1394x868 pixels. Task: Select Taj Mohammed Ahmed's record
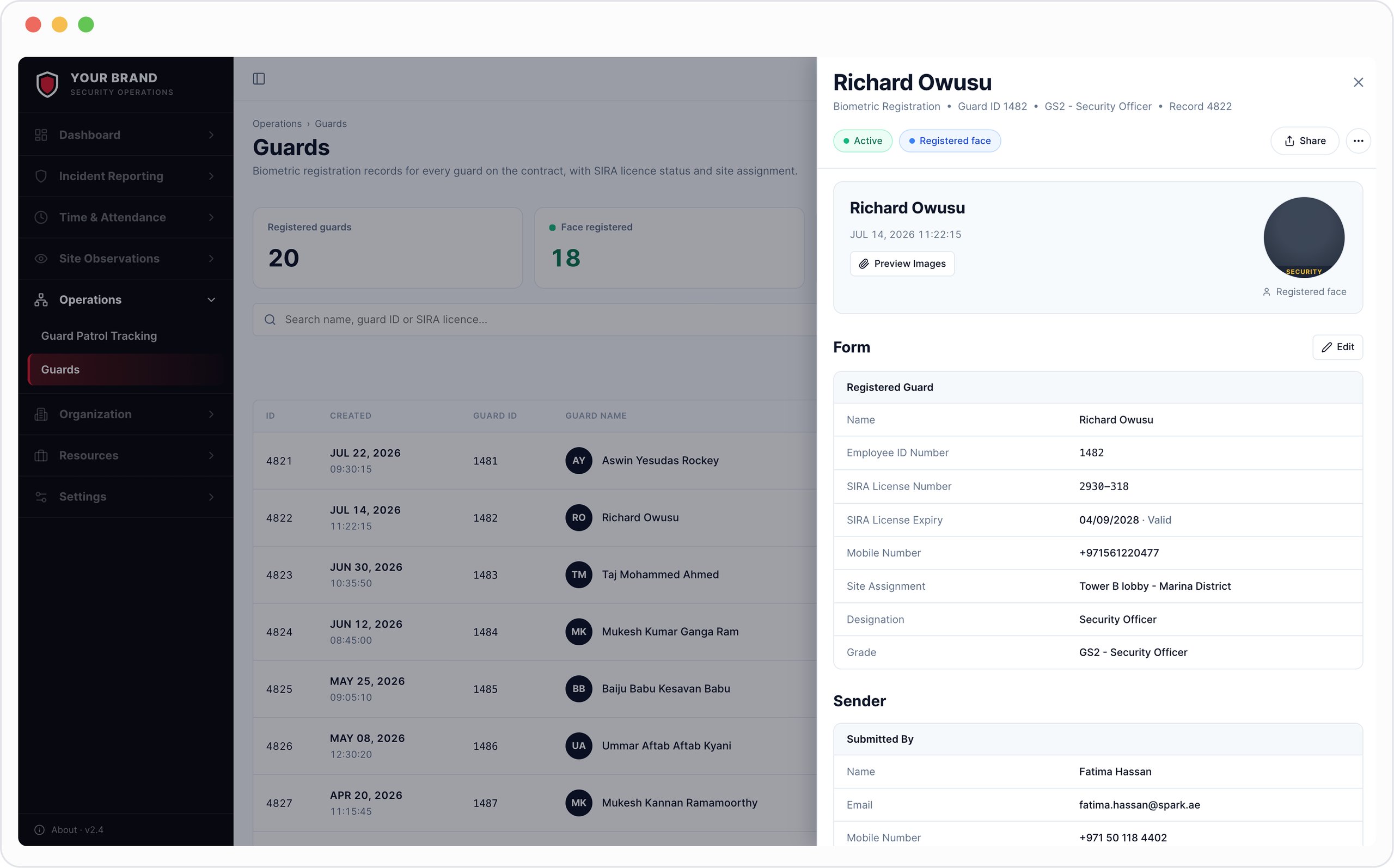click(x=534, y=574)
